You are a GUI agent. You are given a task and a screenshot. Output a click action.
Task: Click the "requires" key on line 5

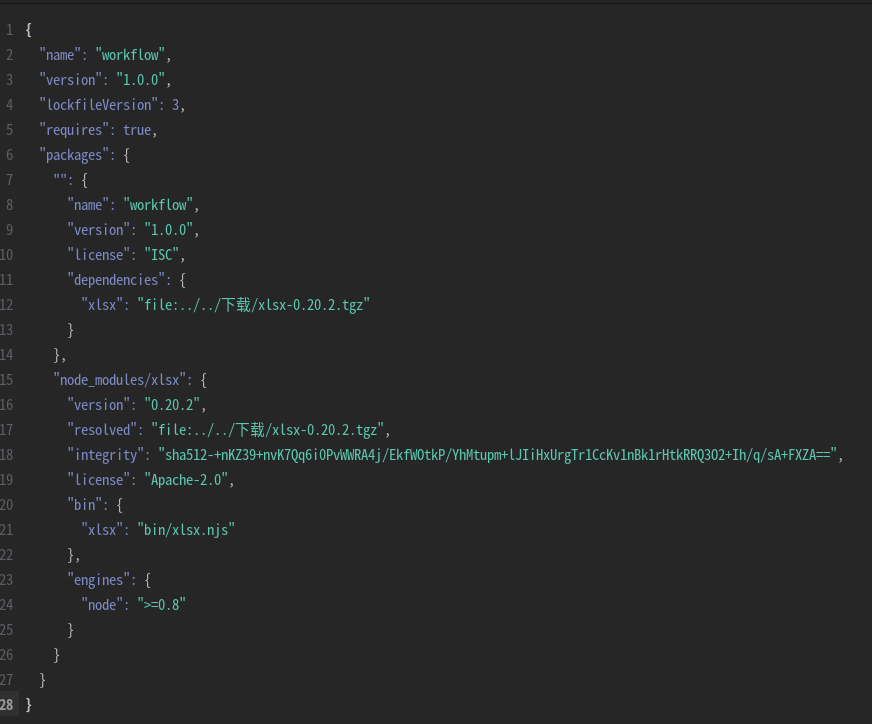74,130
